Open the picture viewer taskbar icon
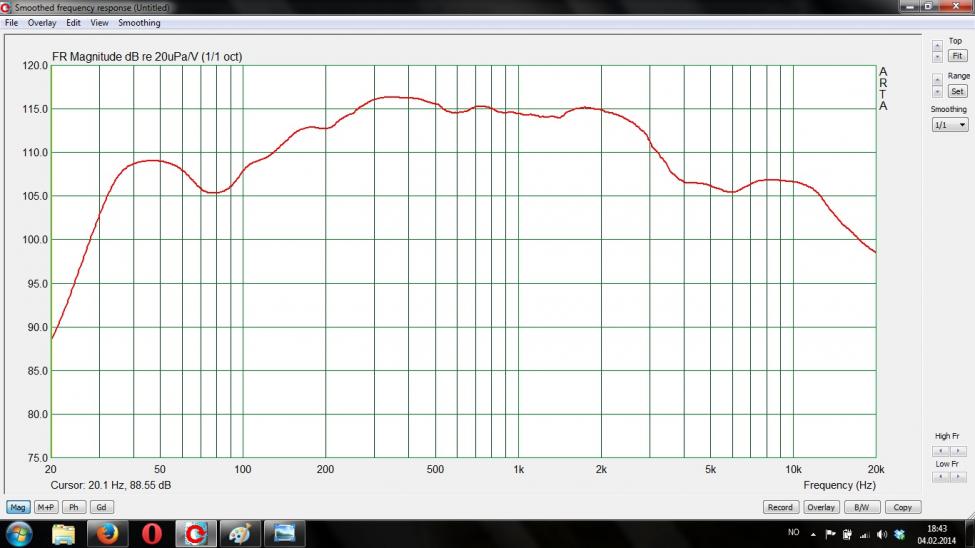 coord(284,534)
